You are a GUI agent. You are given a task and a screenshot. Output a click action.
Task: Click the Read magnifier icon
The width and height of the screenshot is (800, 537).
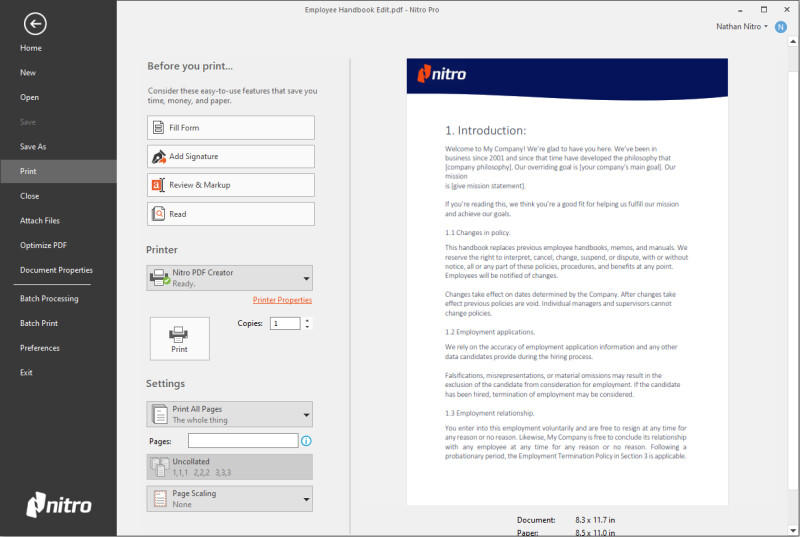(158, 214)
